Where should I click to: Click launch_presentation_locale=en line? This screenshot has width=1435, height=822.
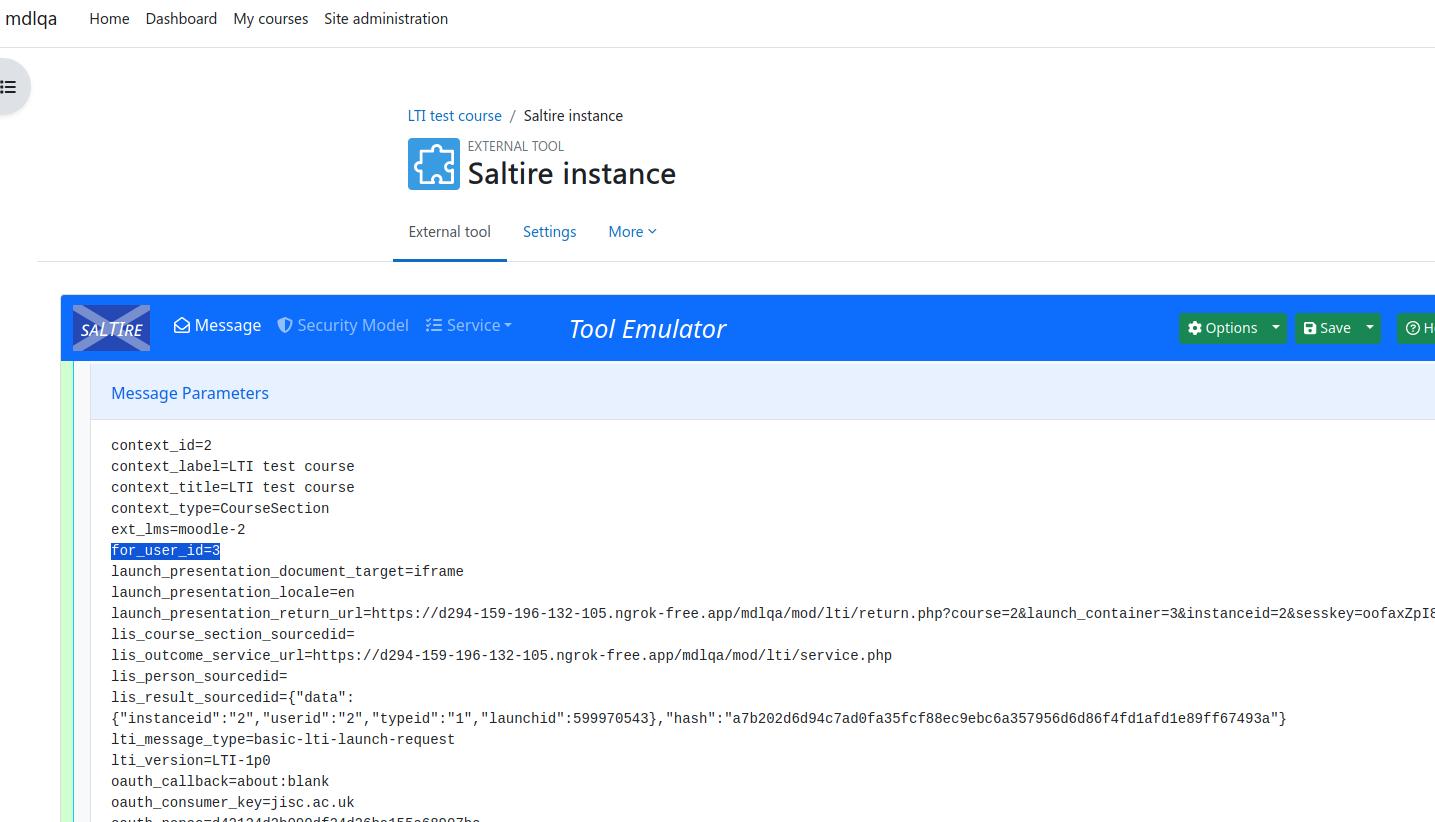pos(233,593)
